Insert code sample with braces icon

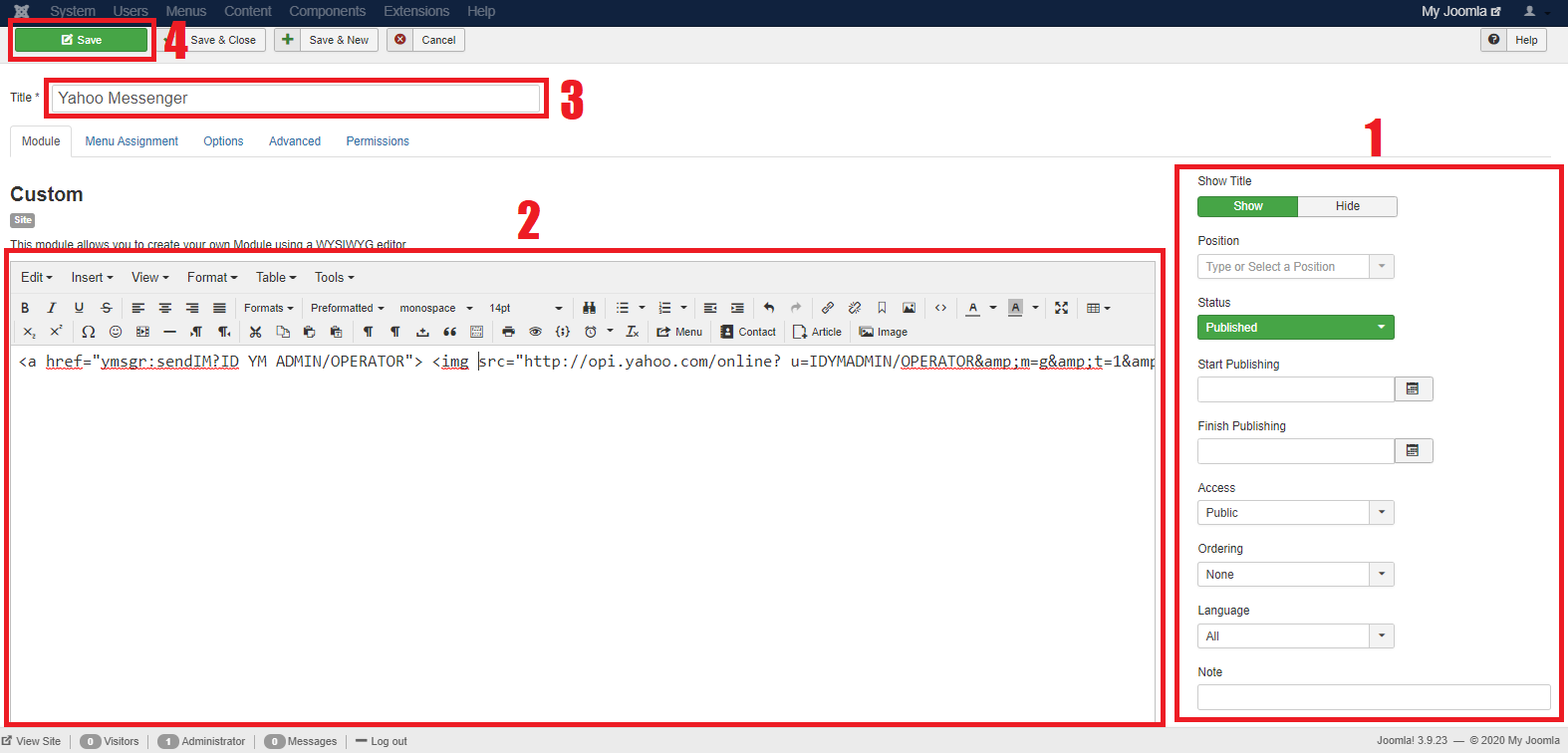click(x=563, y=332)
